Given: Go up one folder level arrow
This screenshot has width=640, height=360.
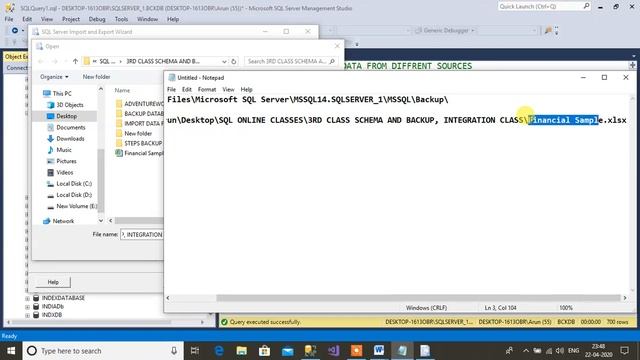Looking at the screenshot, I should [75, 61].
